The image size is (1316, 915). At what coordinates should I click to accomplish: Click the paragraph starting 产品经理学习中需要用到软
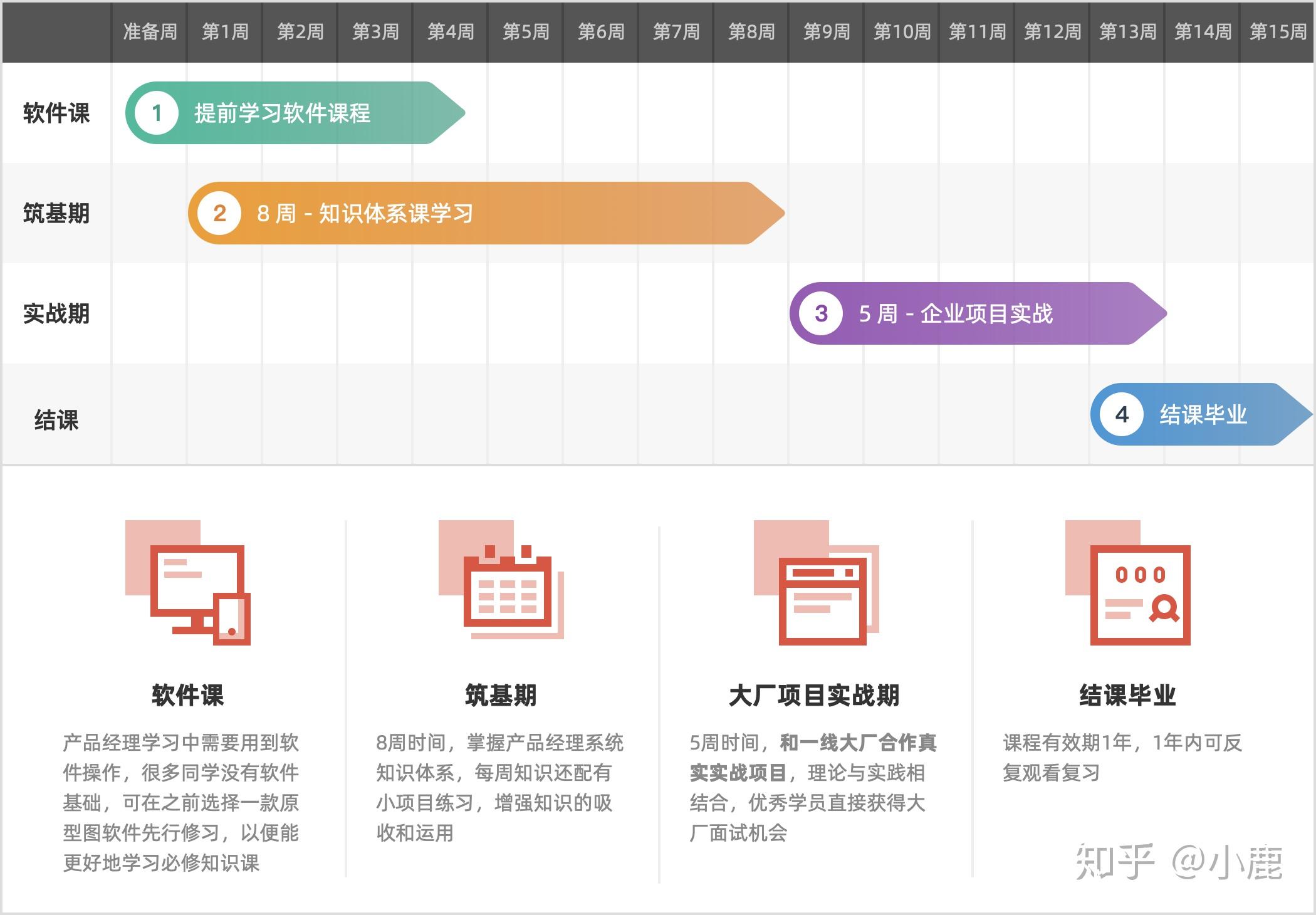coord(180,803)
